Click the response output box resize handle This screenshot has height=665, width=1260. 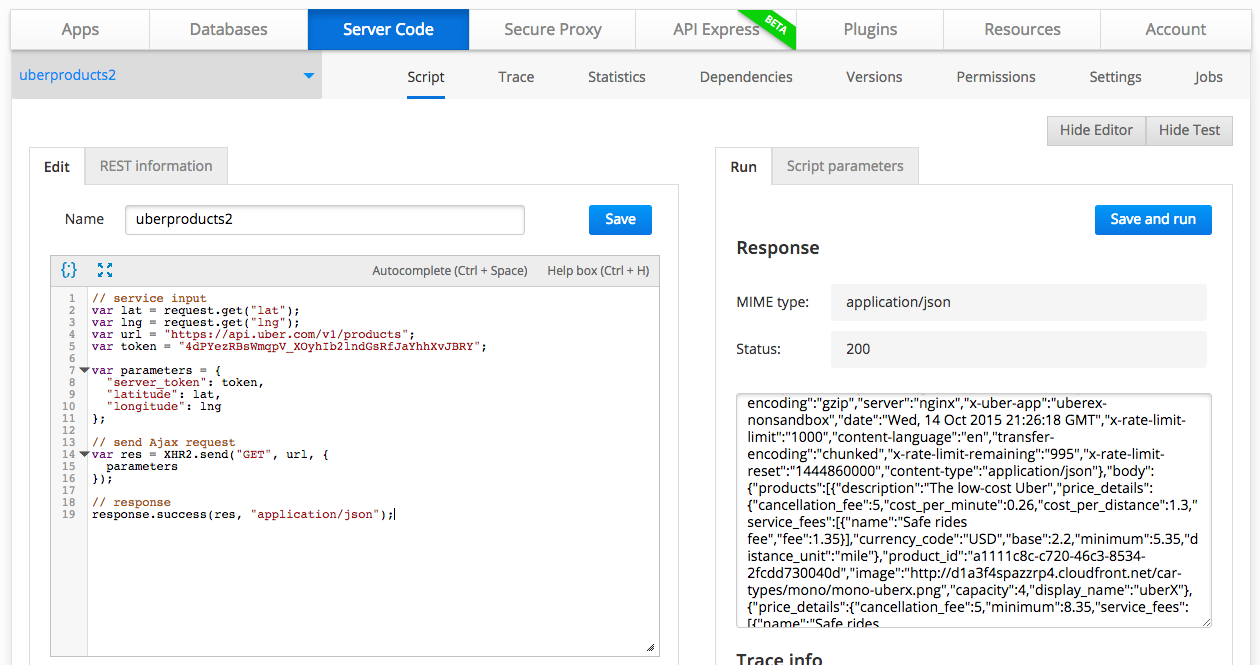[1204, 621]
